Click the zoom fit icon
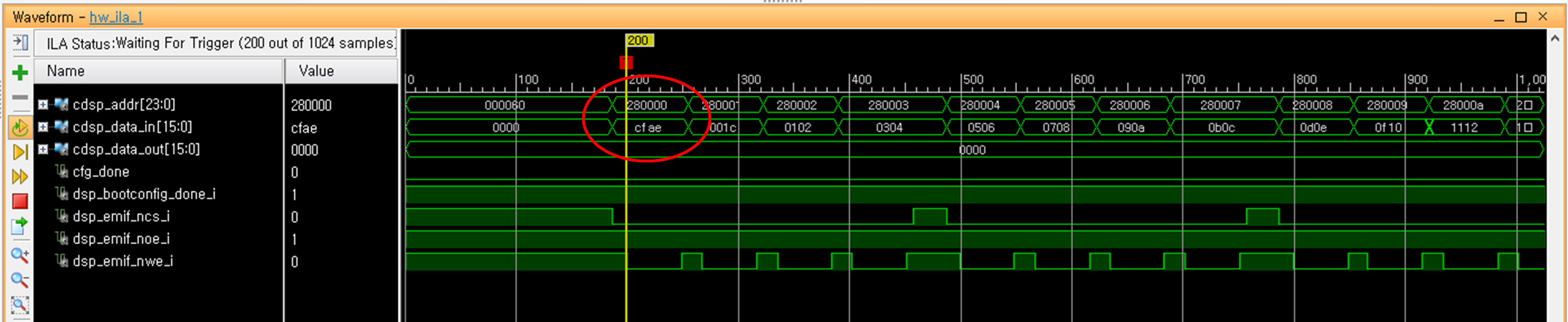Screen dimensions: 1568x322 (20, 306)
